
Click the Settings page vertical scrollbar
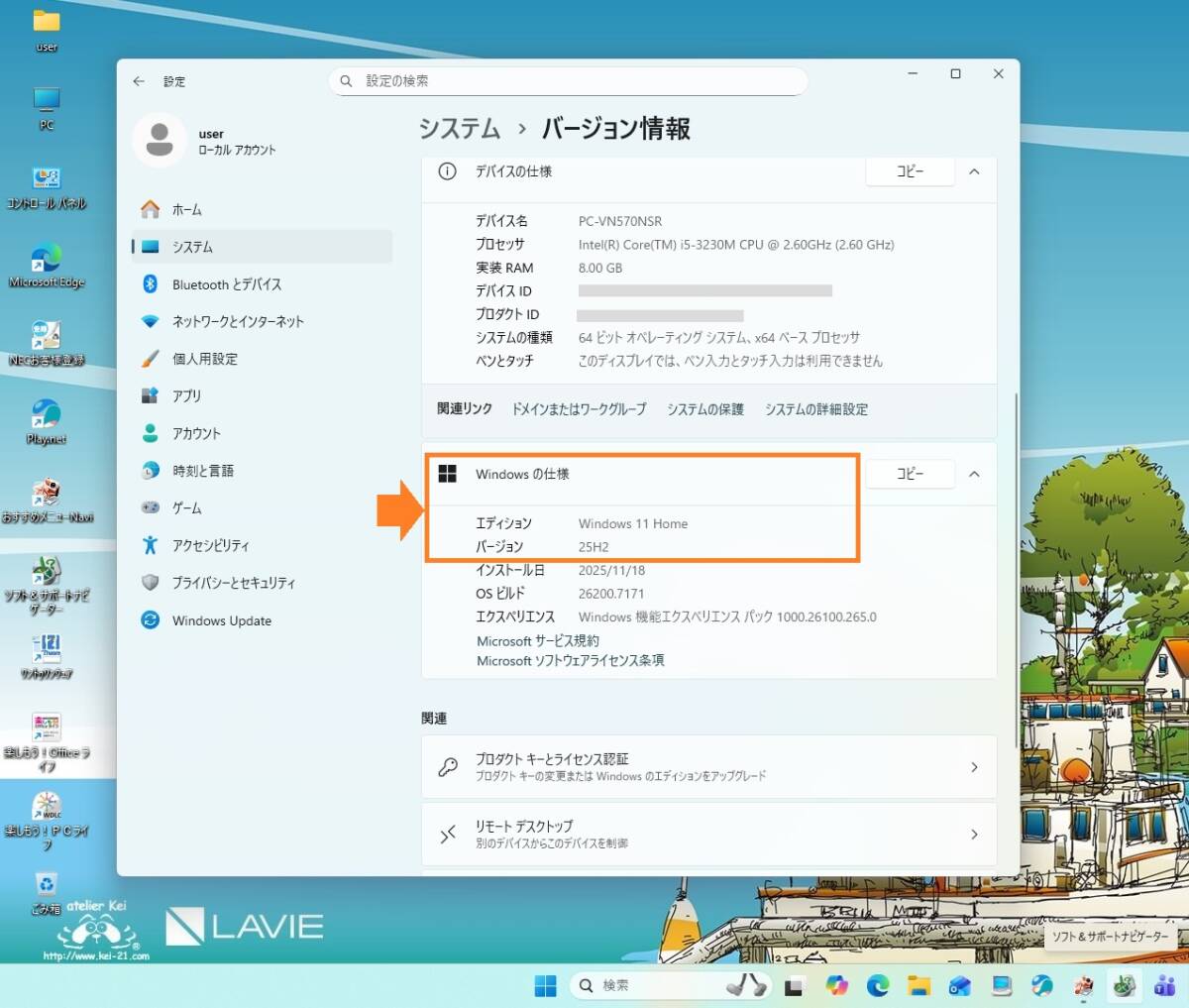click(x=1015, y=570)
